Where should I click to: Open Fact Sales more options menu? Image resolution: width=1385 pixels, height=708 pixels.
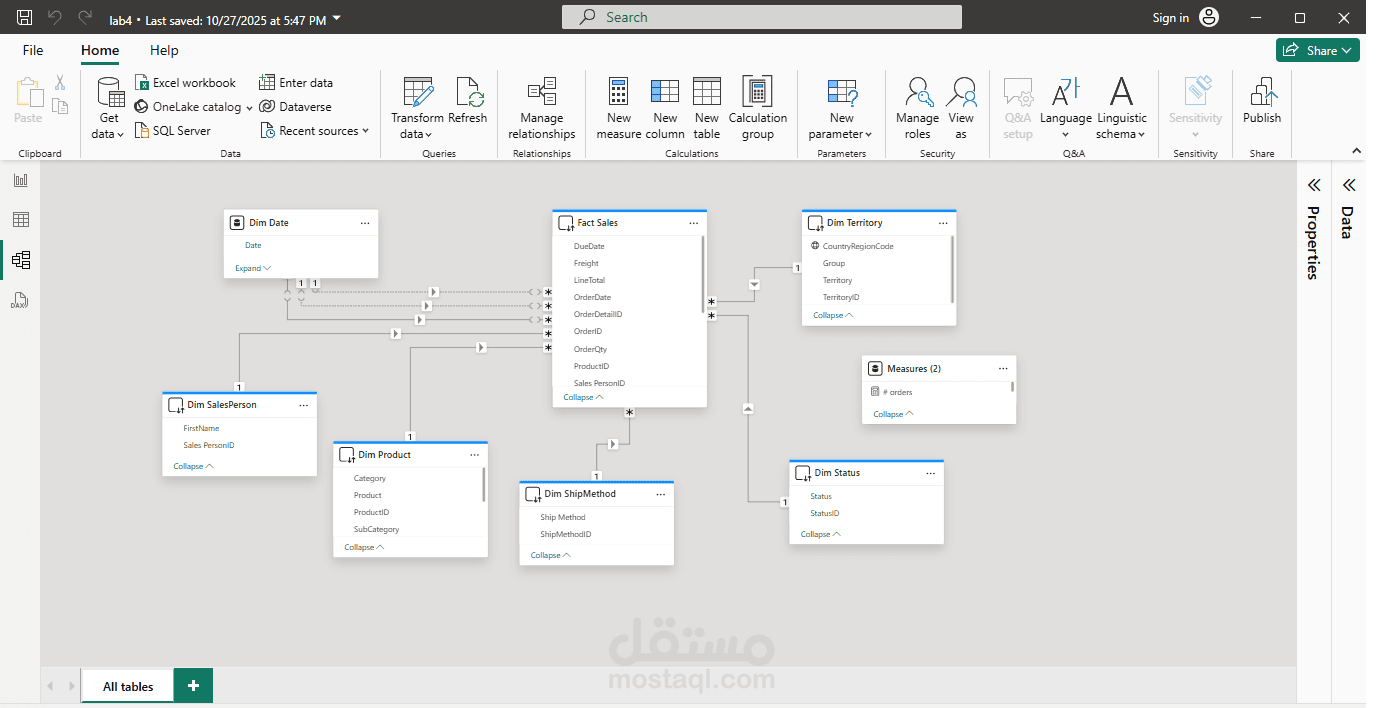pos(693,223)
